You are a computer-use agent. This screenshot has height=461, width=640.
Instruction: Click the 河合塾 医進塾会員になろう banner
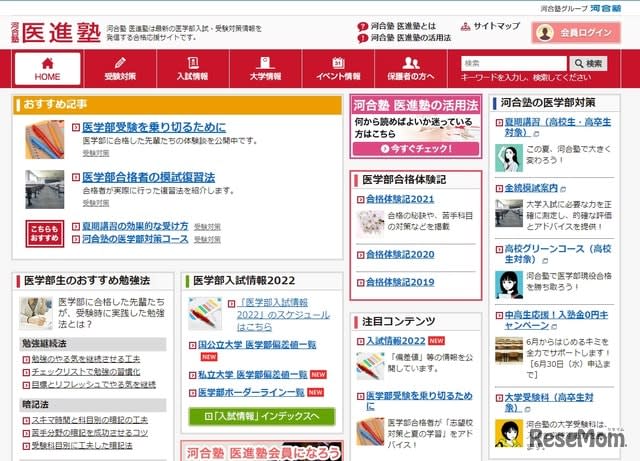[262, 451]
